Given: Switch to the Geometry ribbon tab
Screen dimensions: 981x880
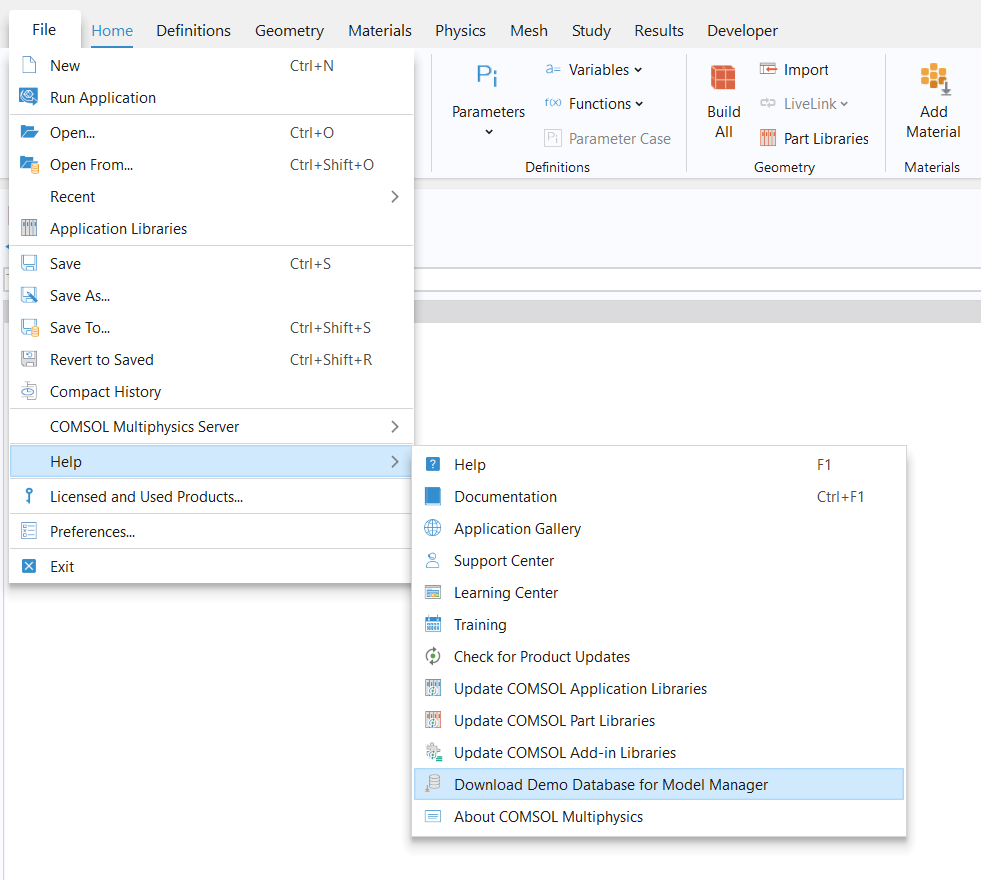Looking at the screenshot, I should (289, 31).
